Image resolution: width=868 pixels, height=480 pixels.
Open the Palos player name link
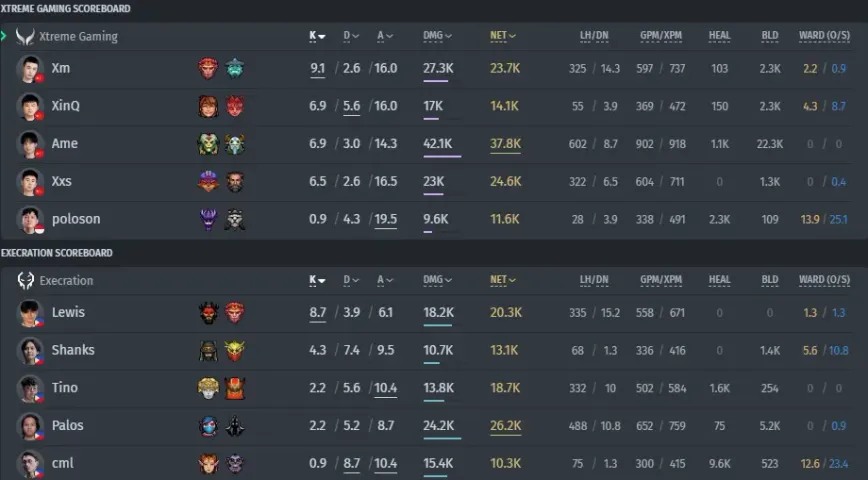68,425
